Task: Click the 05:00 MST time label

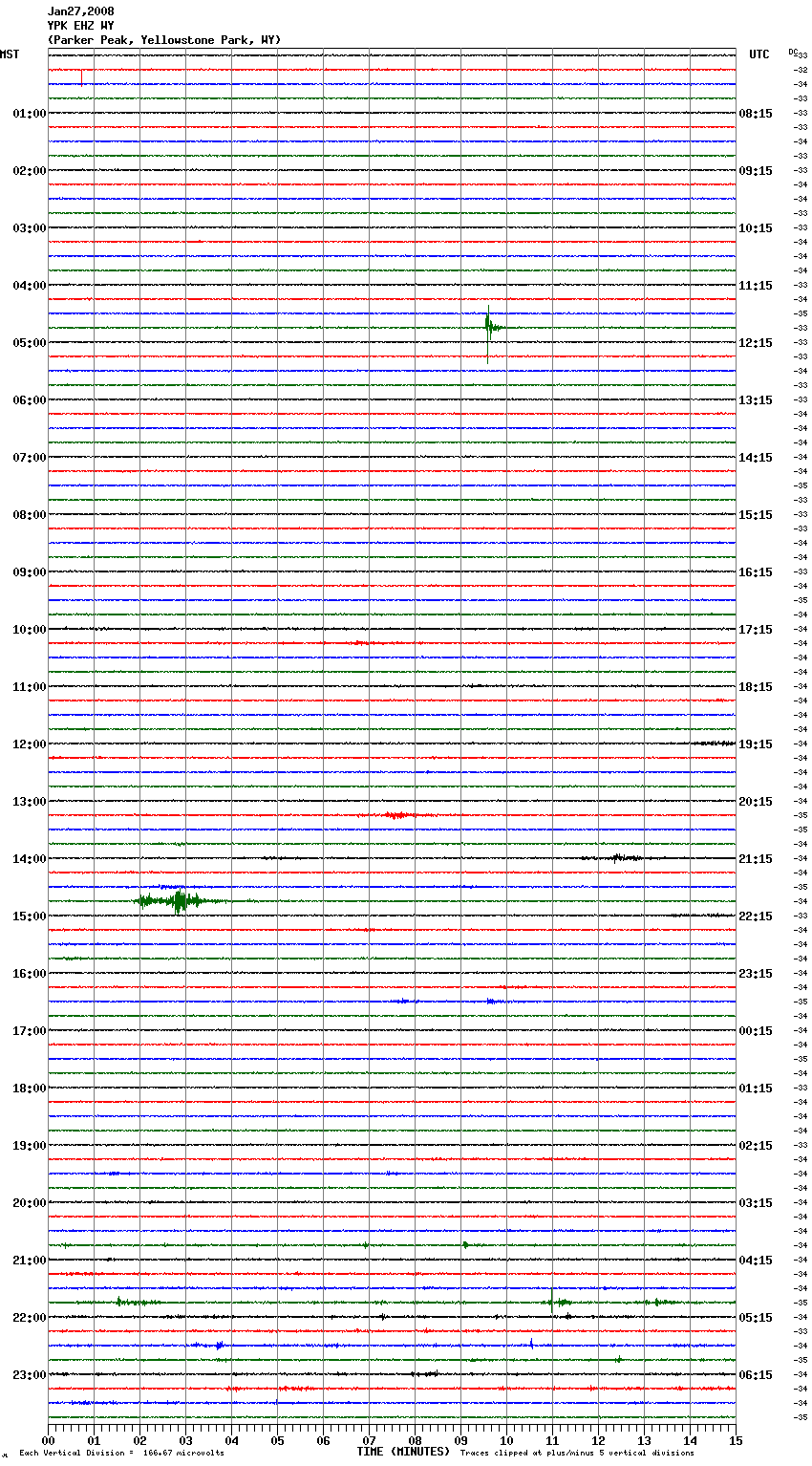Action: tap(30, 343)
